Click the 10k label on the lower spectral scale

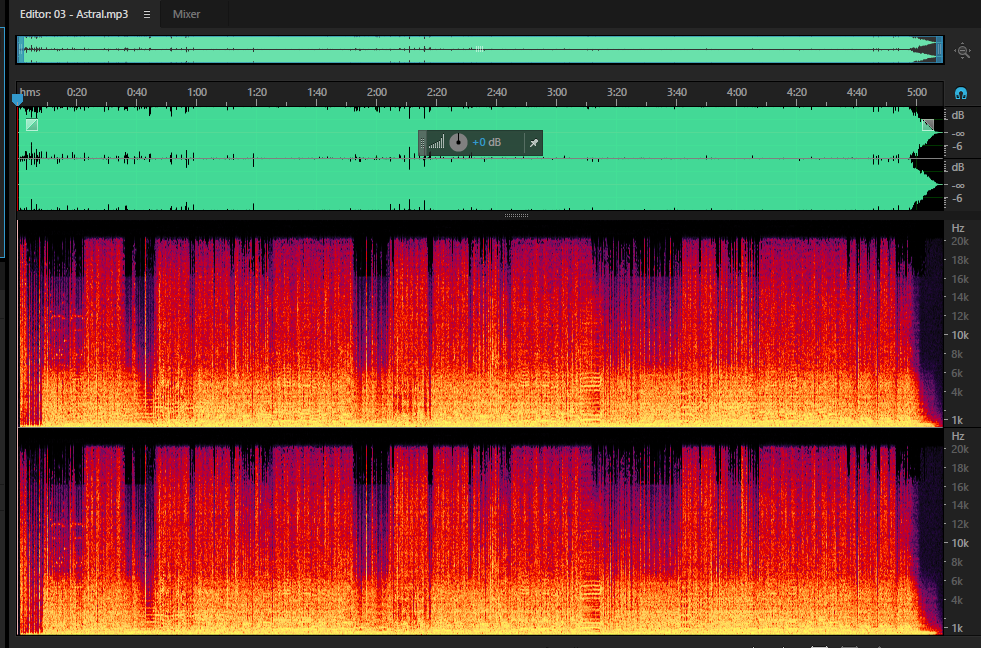[x=960, y=543]
